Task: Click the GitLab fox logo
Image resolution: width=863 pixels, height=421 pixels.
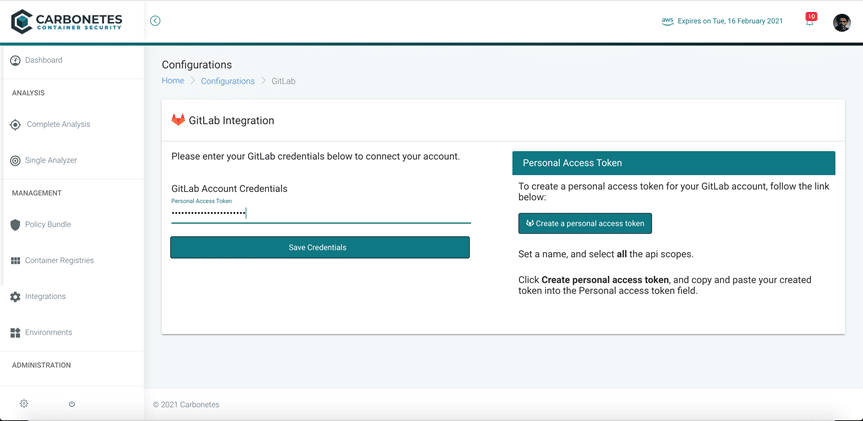Action: tap(178, 120)
